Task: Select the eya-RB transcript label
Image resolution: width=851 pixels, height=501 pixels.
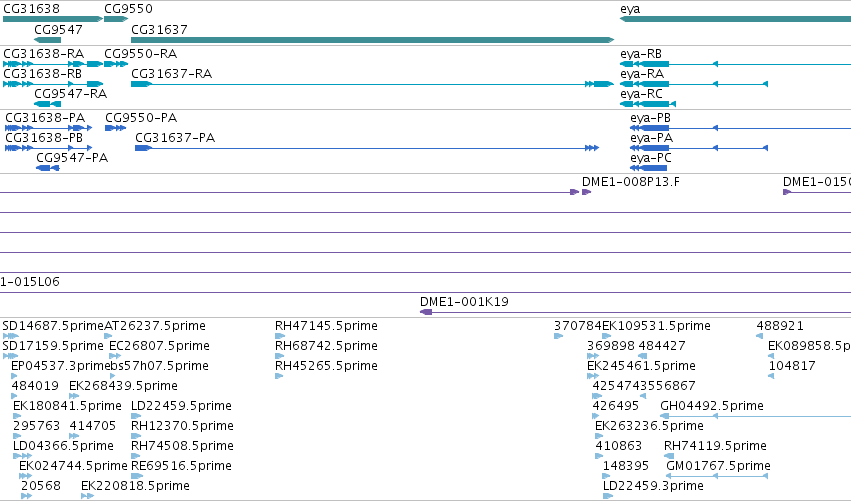Action: 640,53
